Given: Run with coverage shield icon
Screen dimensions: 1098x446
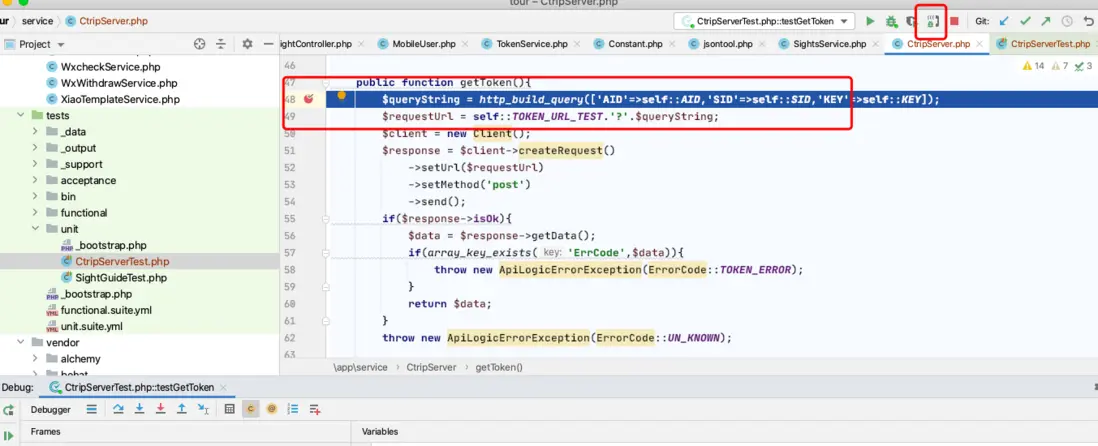Looking at the screenshot, I should (x=912, y=22).
